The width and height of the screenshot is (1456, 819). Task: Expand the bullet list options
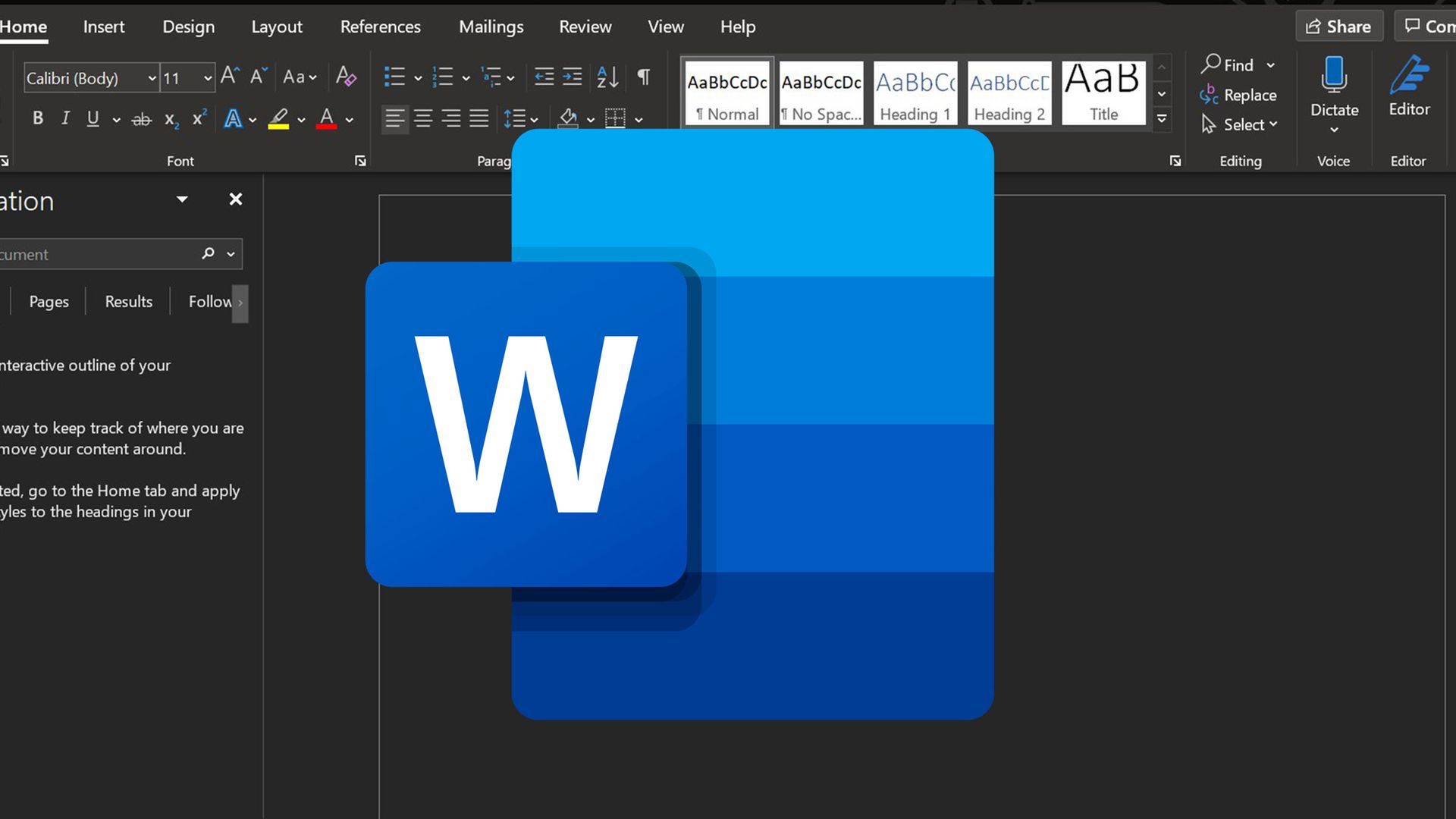(420, 77)
